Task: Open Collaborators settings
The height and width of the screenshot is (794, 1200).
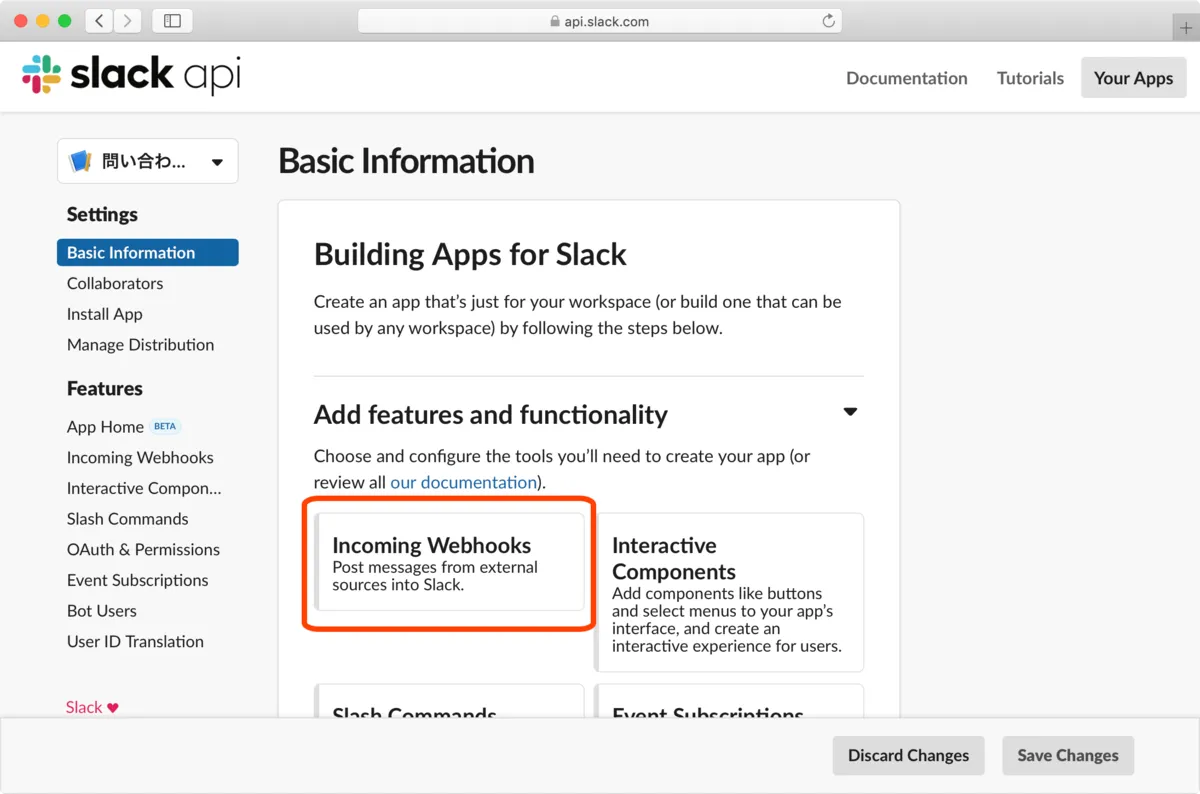Action: (115, 283)
